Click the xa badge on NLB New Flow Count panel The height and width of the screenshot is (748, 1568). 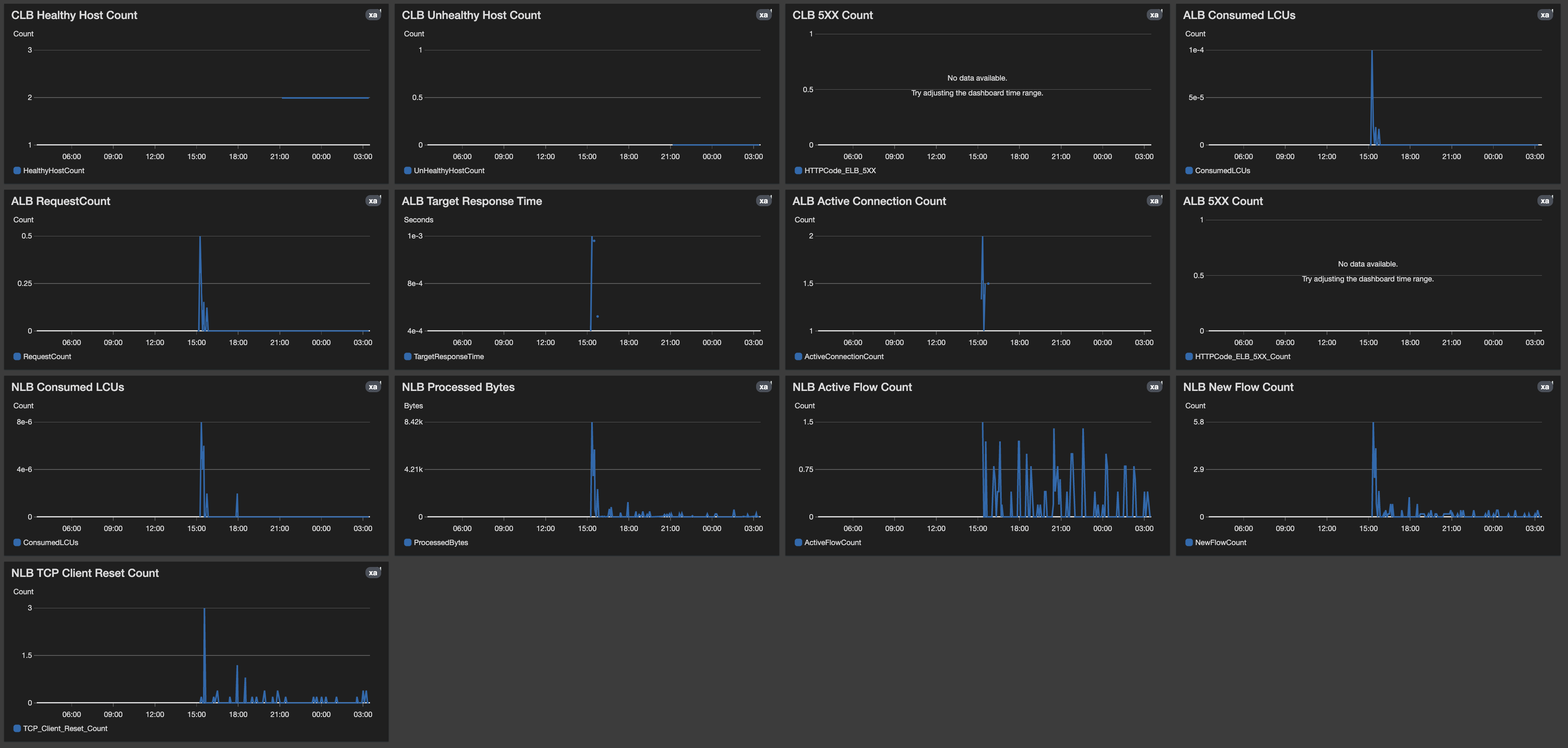(x=1544, y=386)
